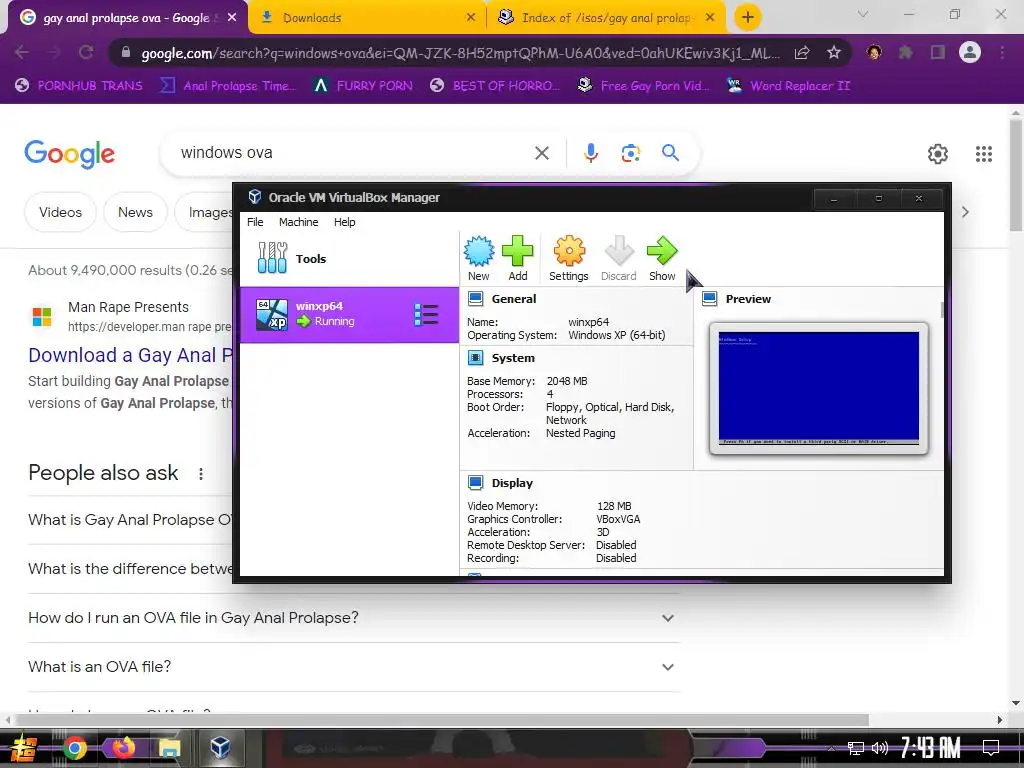
Task: Click the System section header icon
Action: 475,358
